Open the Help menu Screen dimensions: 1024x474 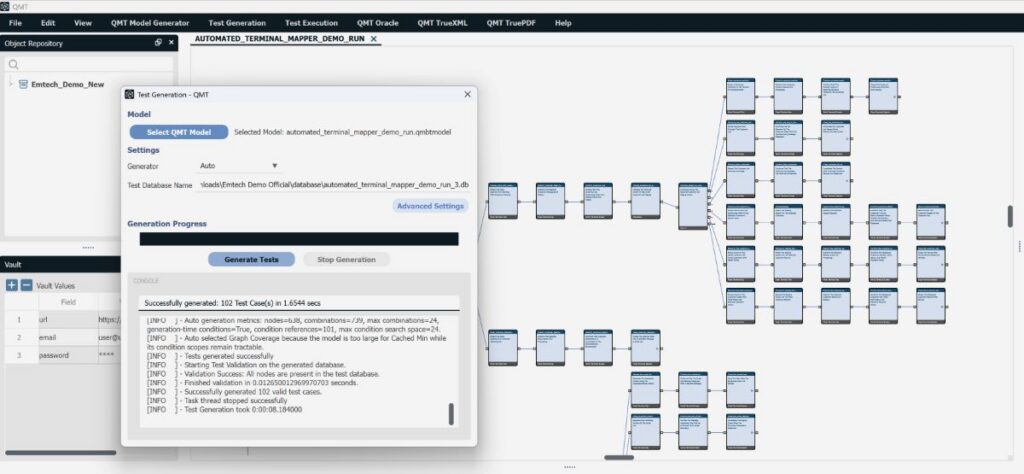[x=563, y=23]
